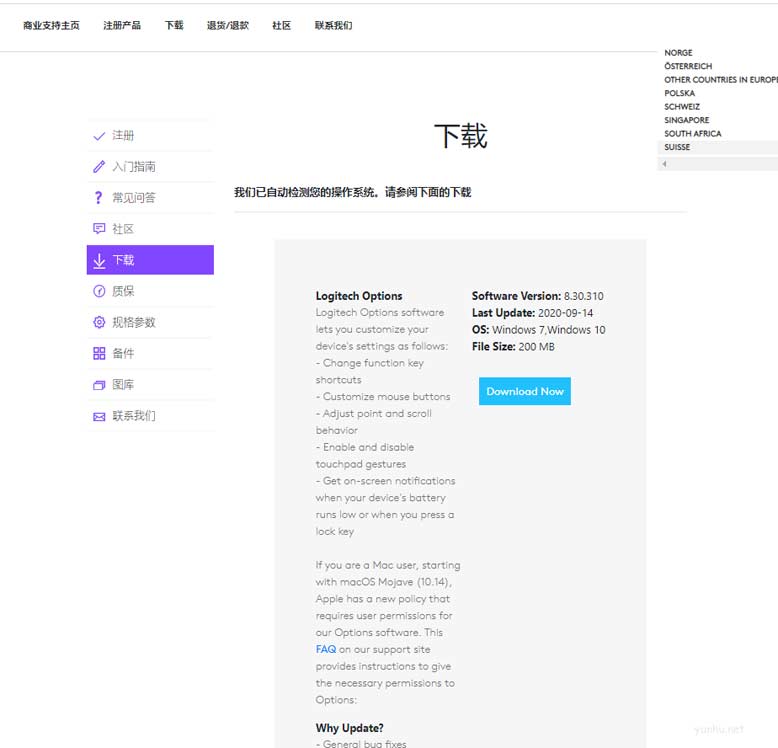Viewport: 778px width, 748px height.
Task: Click the gallery icon beside 图库
Action: pyautogui.click(x=99, y=385)
